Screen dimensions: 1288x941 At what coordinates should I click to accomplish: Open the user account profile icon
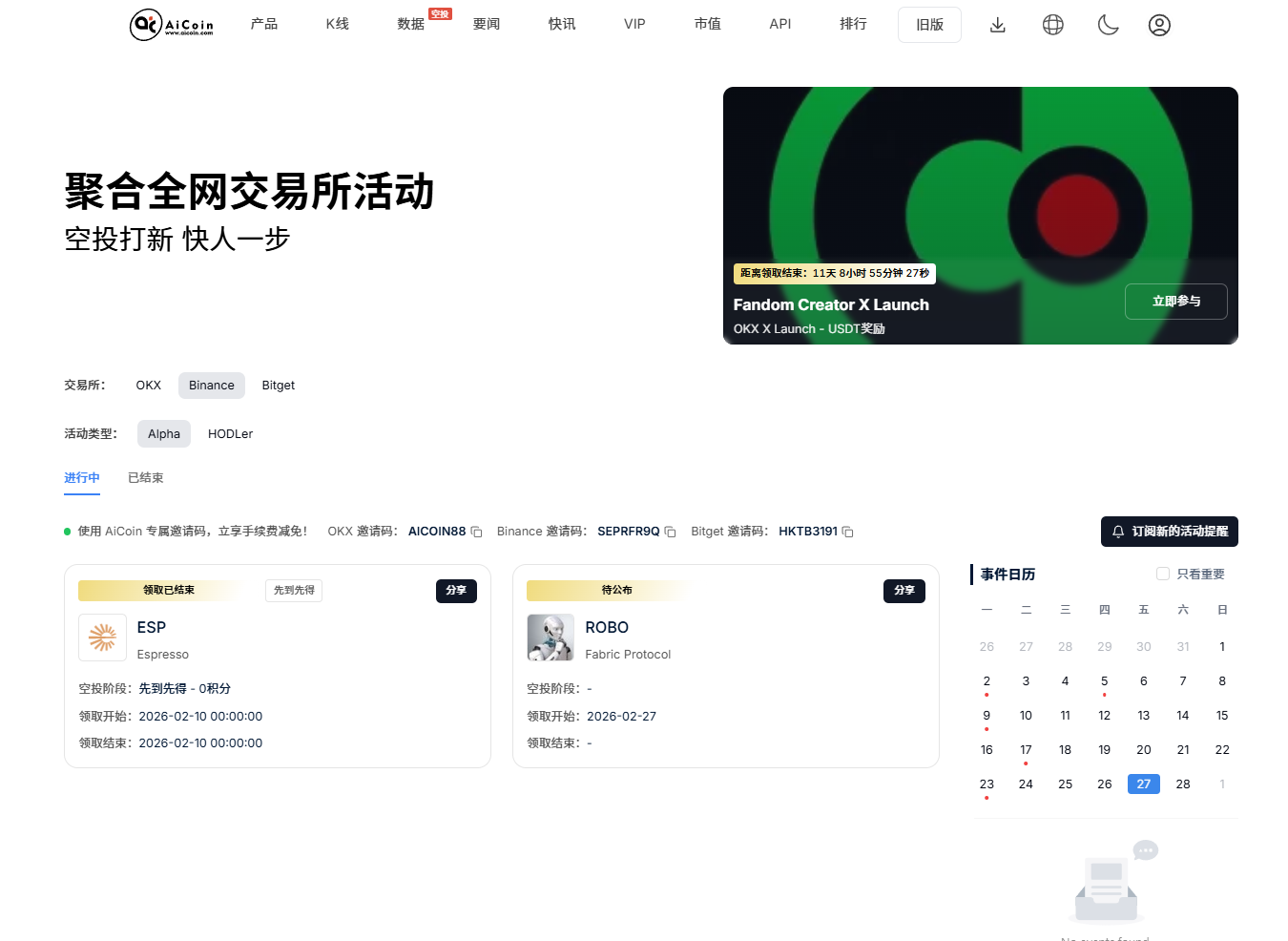click(1159, 25)
